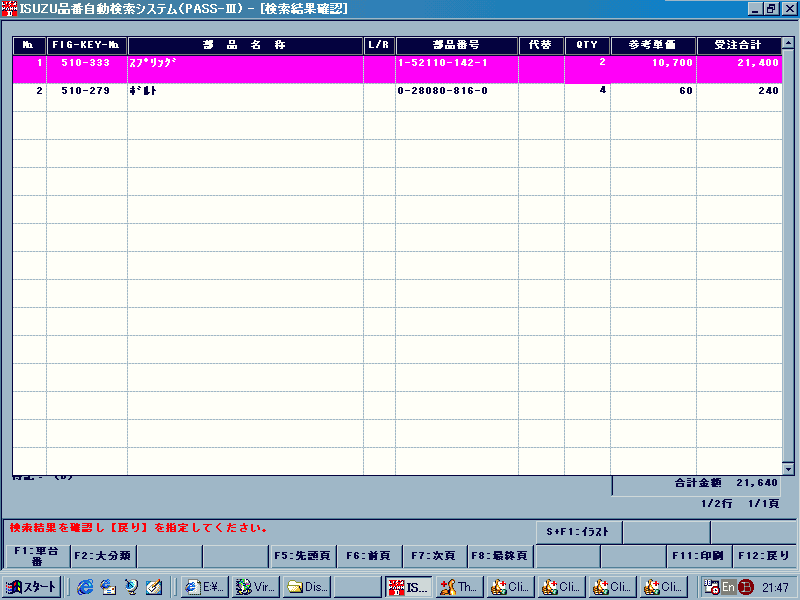Viewport: 800px width, 600px height.
Task: Click the 1/1頁 page indicator
Action: coord(764,504)
